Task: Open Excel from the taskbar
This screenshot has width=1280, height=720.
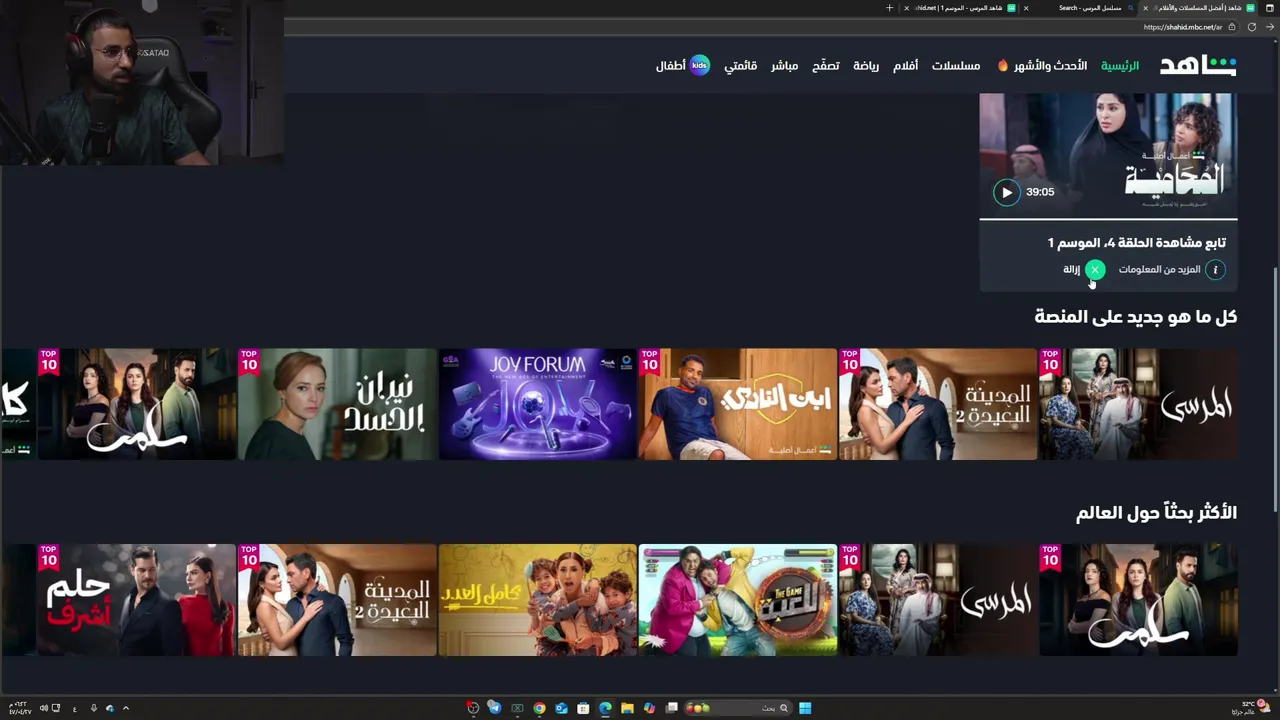Action: point(517,708)
